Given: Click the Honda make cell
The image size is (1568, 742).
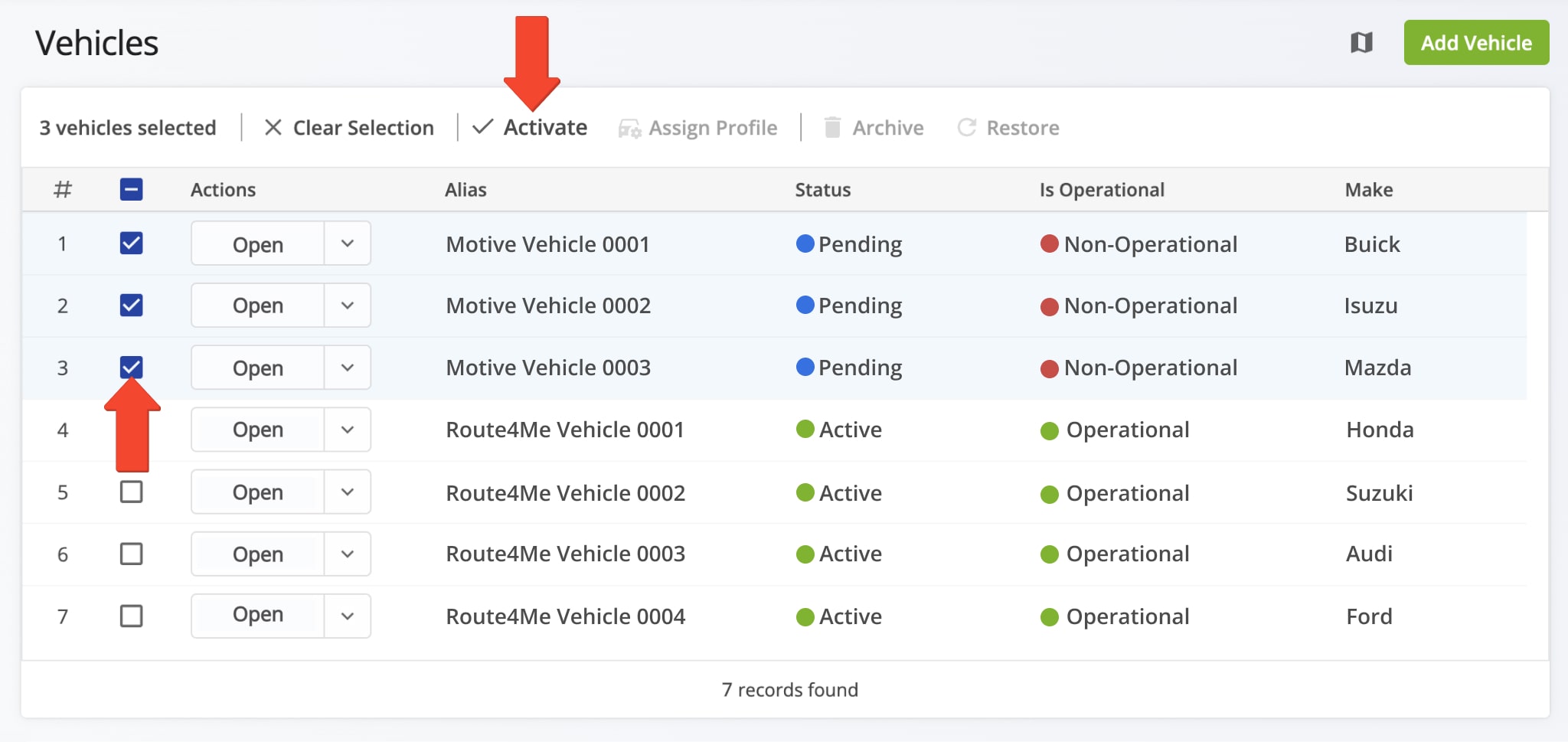Looking at the screenshot, I should (1380, 430).
